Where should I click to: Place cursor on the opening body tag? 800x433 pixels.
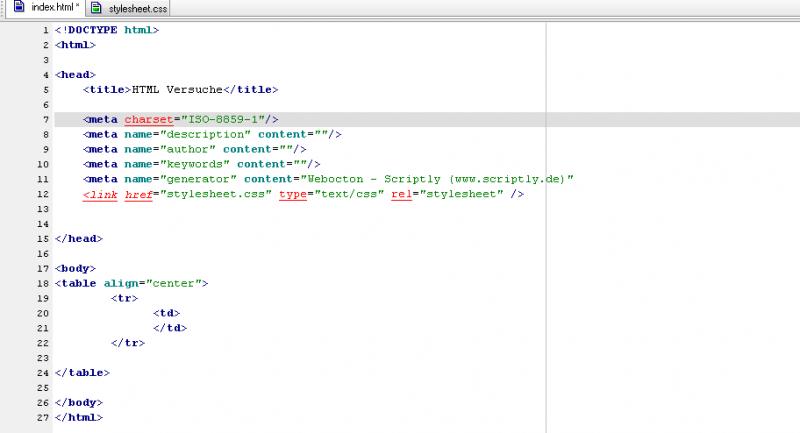click(76, 268)
